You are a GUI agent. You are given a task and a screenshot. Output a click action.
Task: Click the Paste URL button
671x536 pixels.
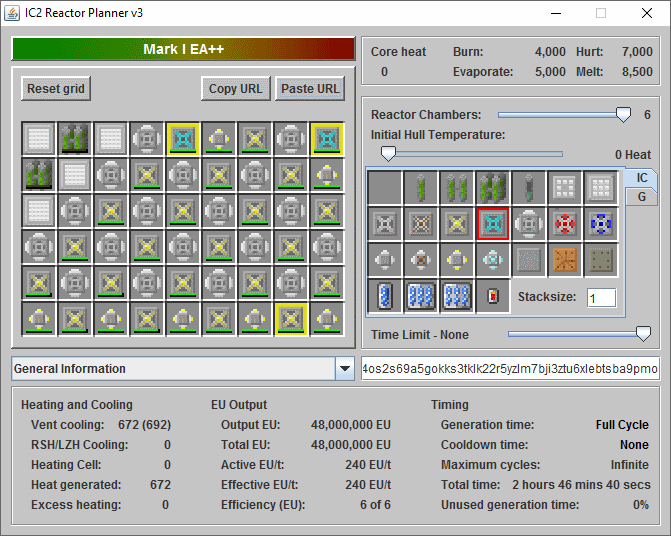point(310,89)
